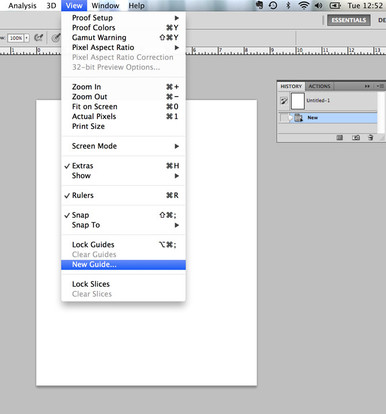
Task: Select Zoom In menu item
Action: tap(123, 87)
